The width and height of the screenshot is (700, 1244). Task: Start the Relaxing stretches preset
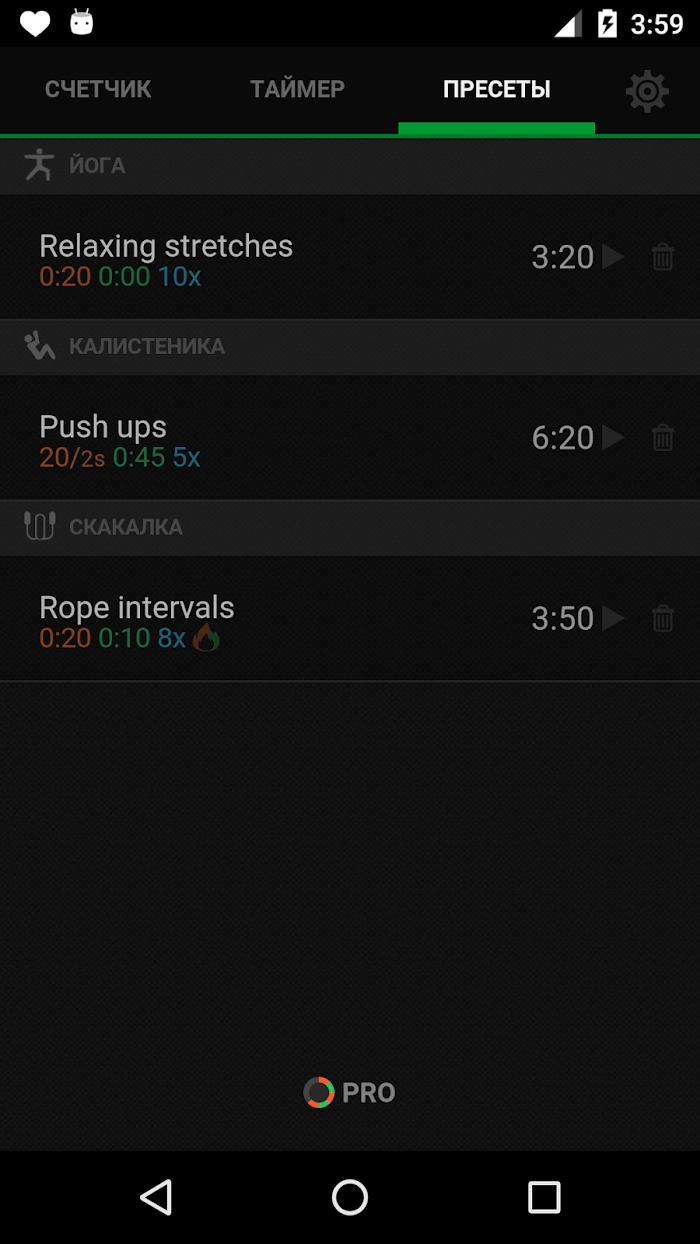tap(613, 257)
